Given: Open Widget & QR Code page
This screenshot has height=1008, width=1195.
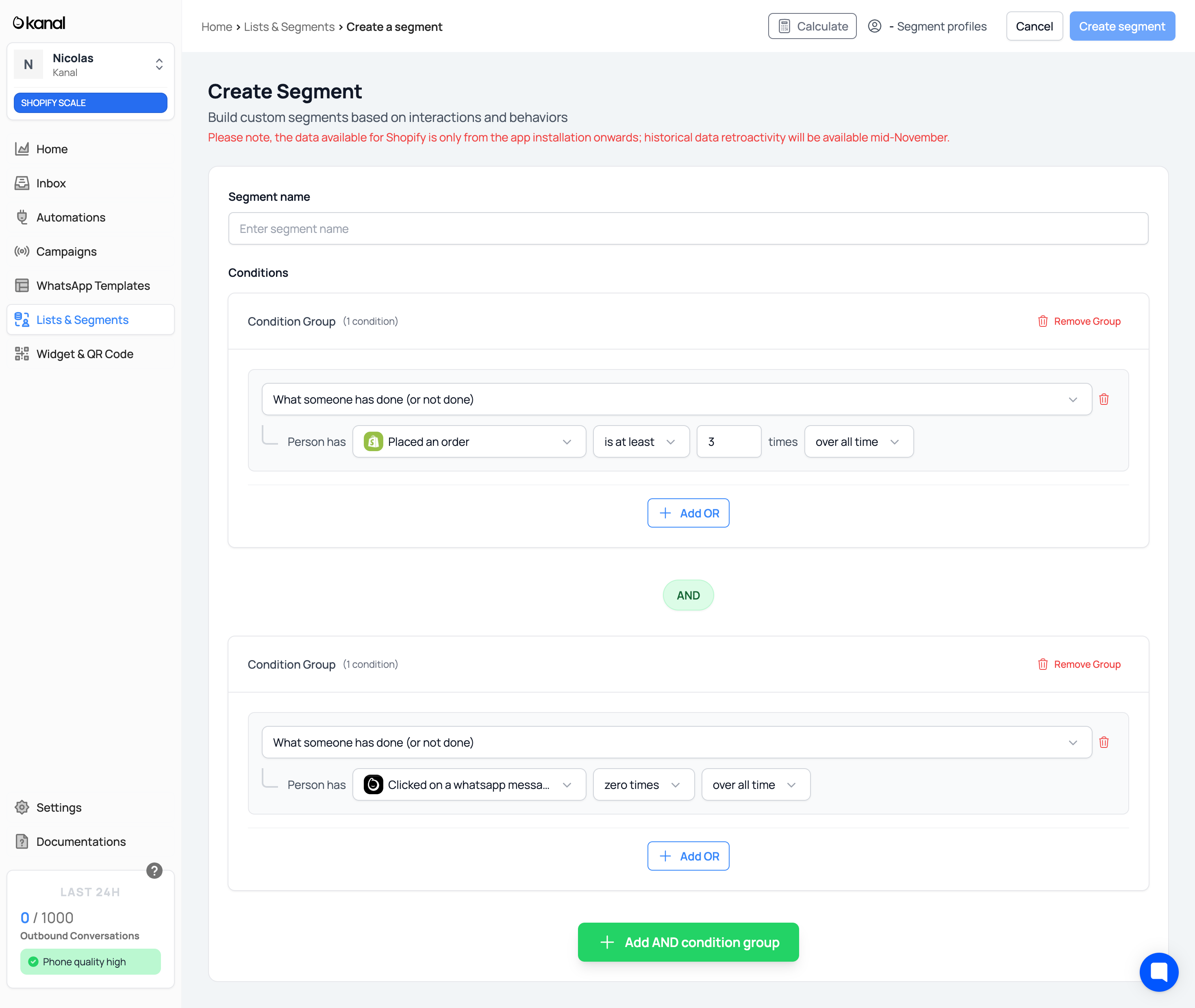Looking at the screenshot, I should click(x=85, y=354).
